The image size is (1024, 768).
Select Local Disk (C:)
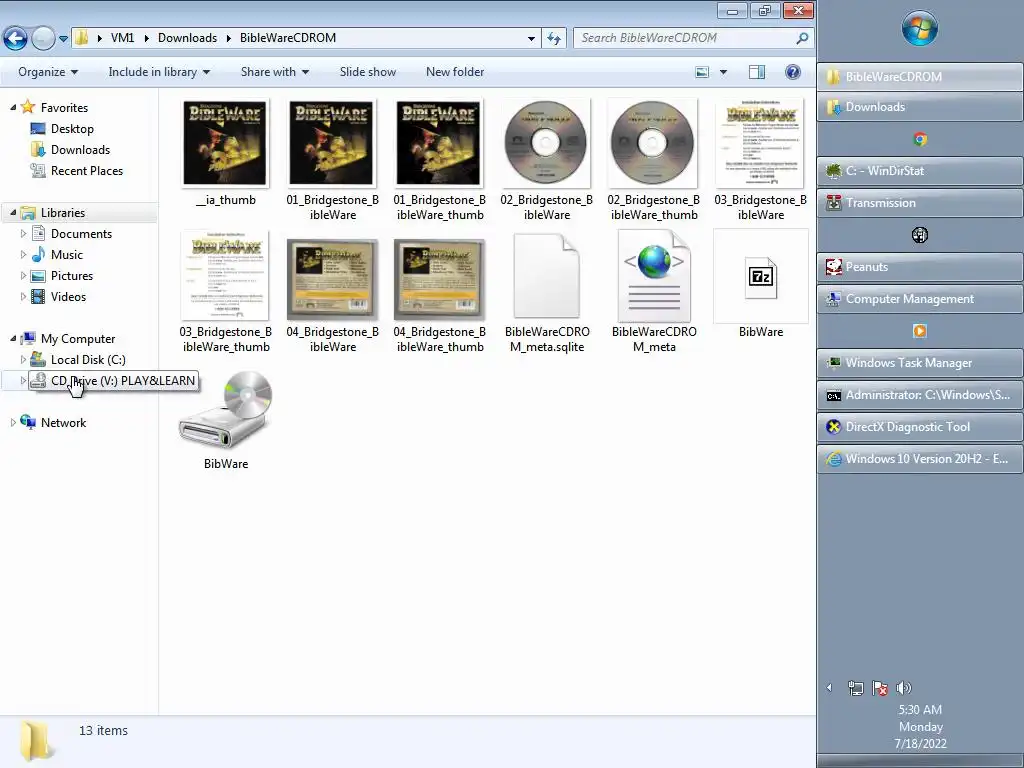coord(88,360)
